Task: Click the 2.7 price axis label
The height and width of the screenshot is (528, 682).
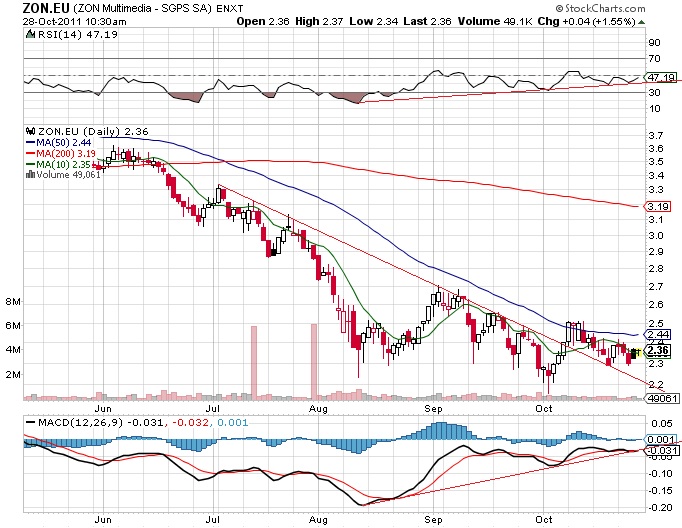Action: click(x=655, y=286)
